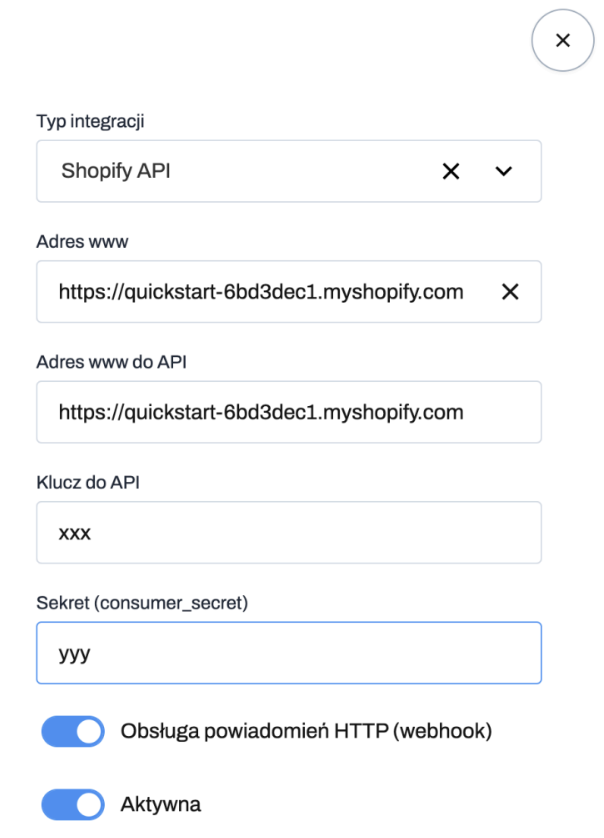Click inside the Adres www field
Viewport: 604px width, 838px height.
point(250,291)
